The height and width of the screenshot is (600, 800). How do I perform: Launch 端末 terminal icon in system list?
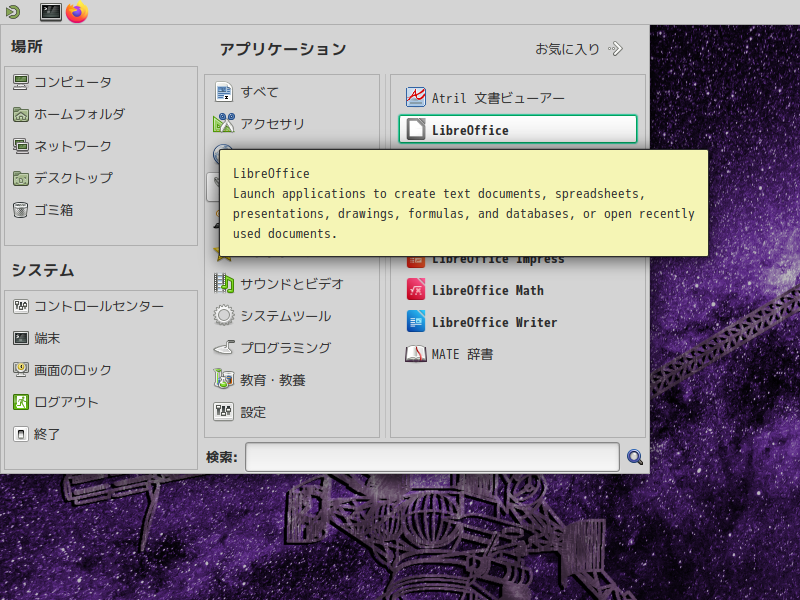20,338
